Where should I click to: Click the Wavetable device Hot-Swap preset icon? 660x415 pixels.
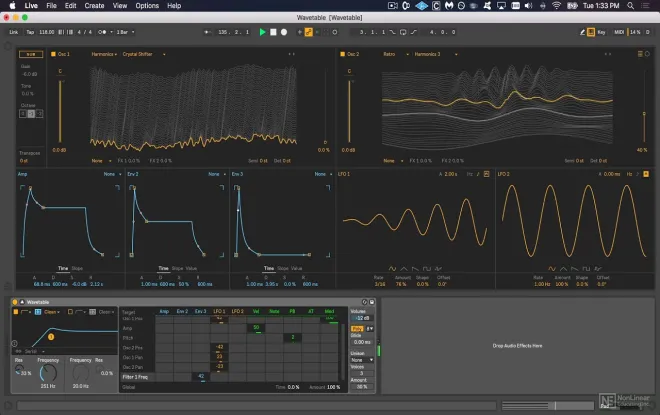[365, 302]
